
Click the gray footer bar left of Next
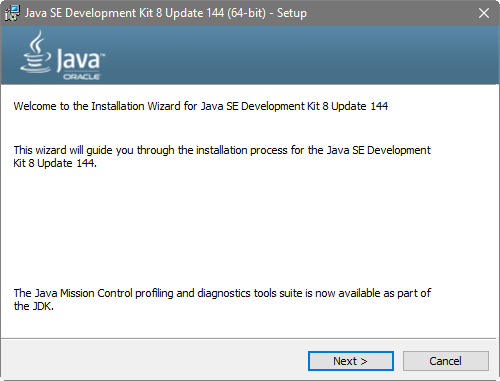click(153, 361)
